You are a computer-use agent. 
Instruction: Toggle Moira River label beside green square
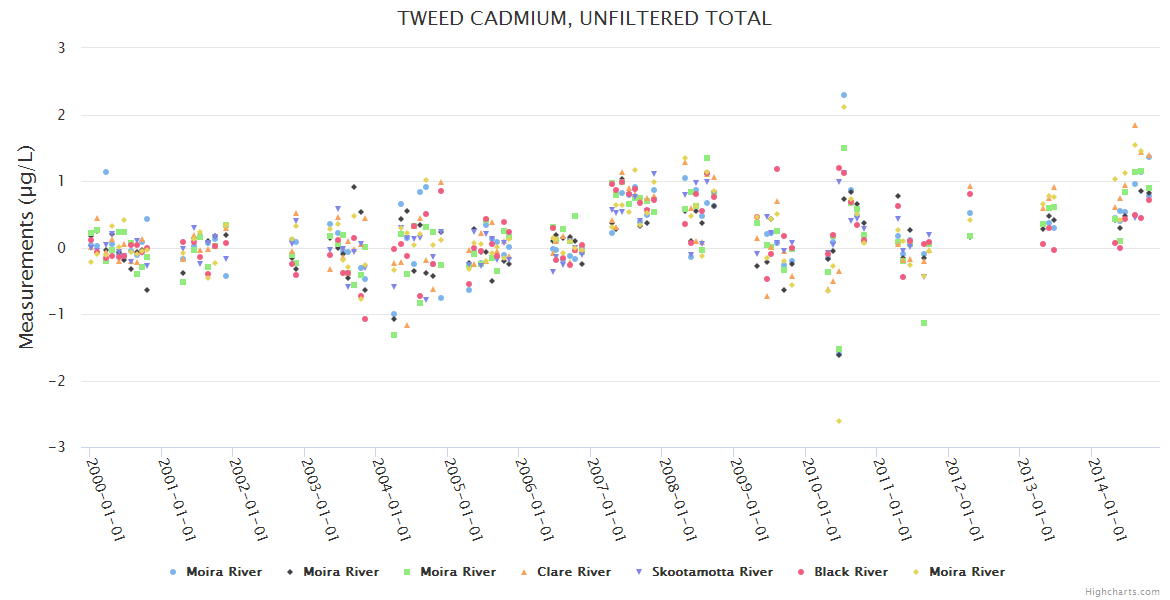[x=457, y=572]
